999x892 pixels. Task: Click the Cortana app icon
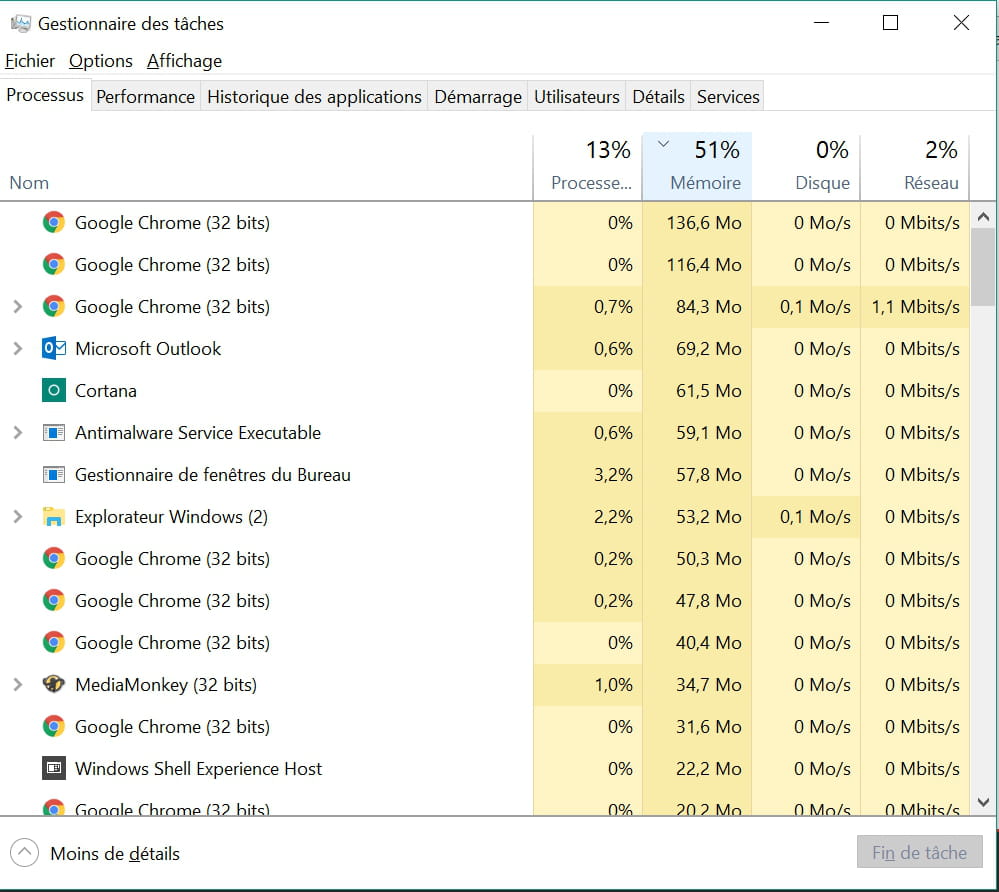pos(54,391)
